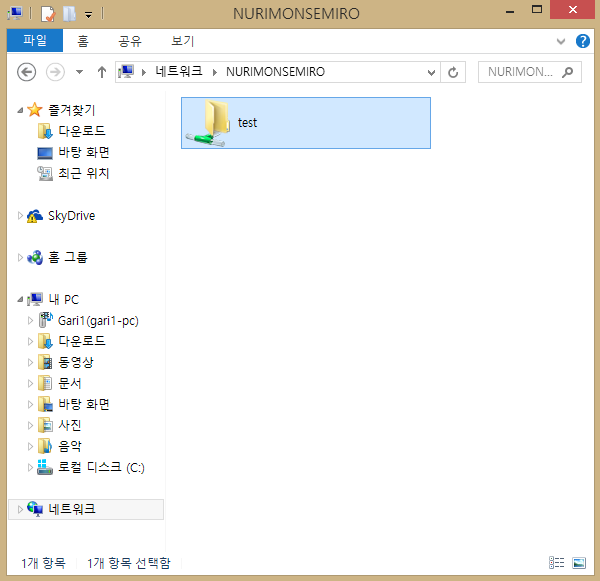Click the back navigation arrow
Image resolution: width=600 pixels, height=581 pixels.
pyautogui.click(x=26, y=72)
